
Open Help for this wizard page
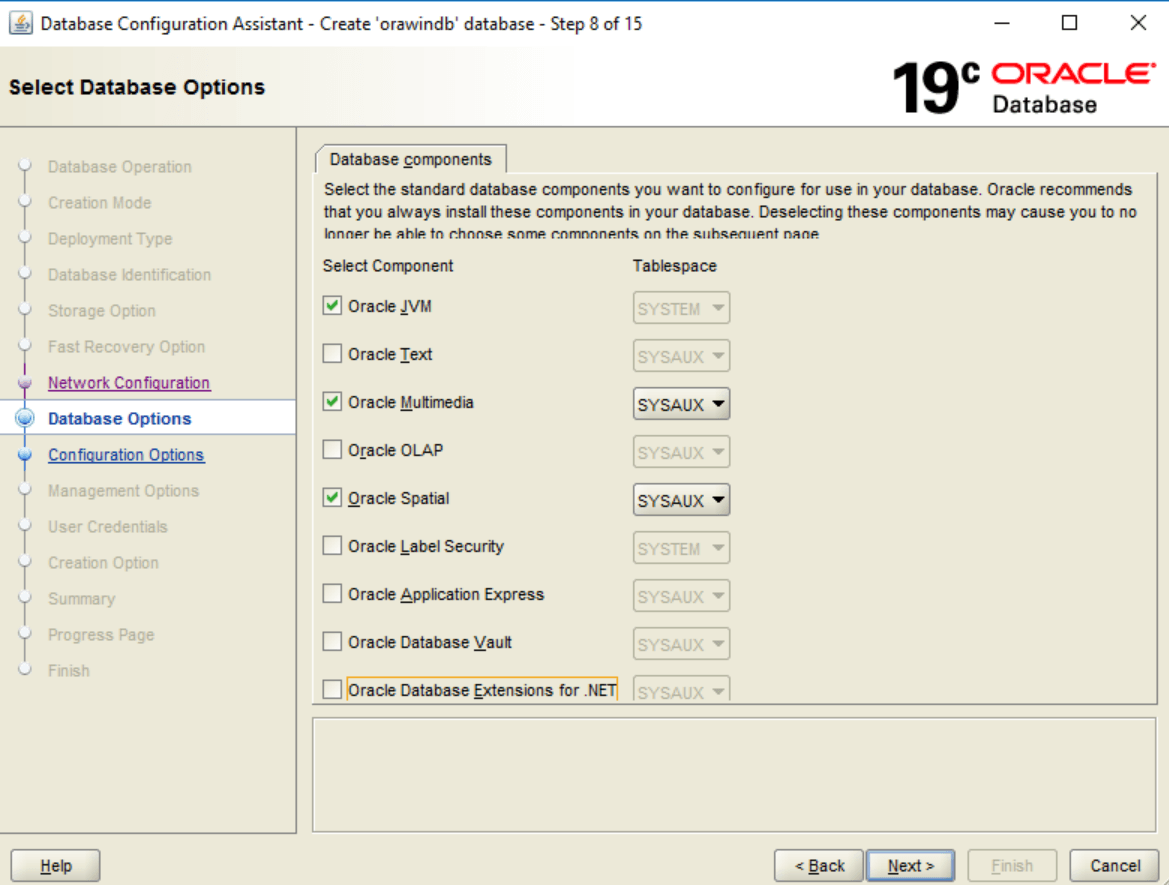pyautogui.click(x=54, y=865)
